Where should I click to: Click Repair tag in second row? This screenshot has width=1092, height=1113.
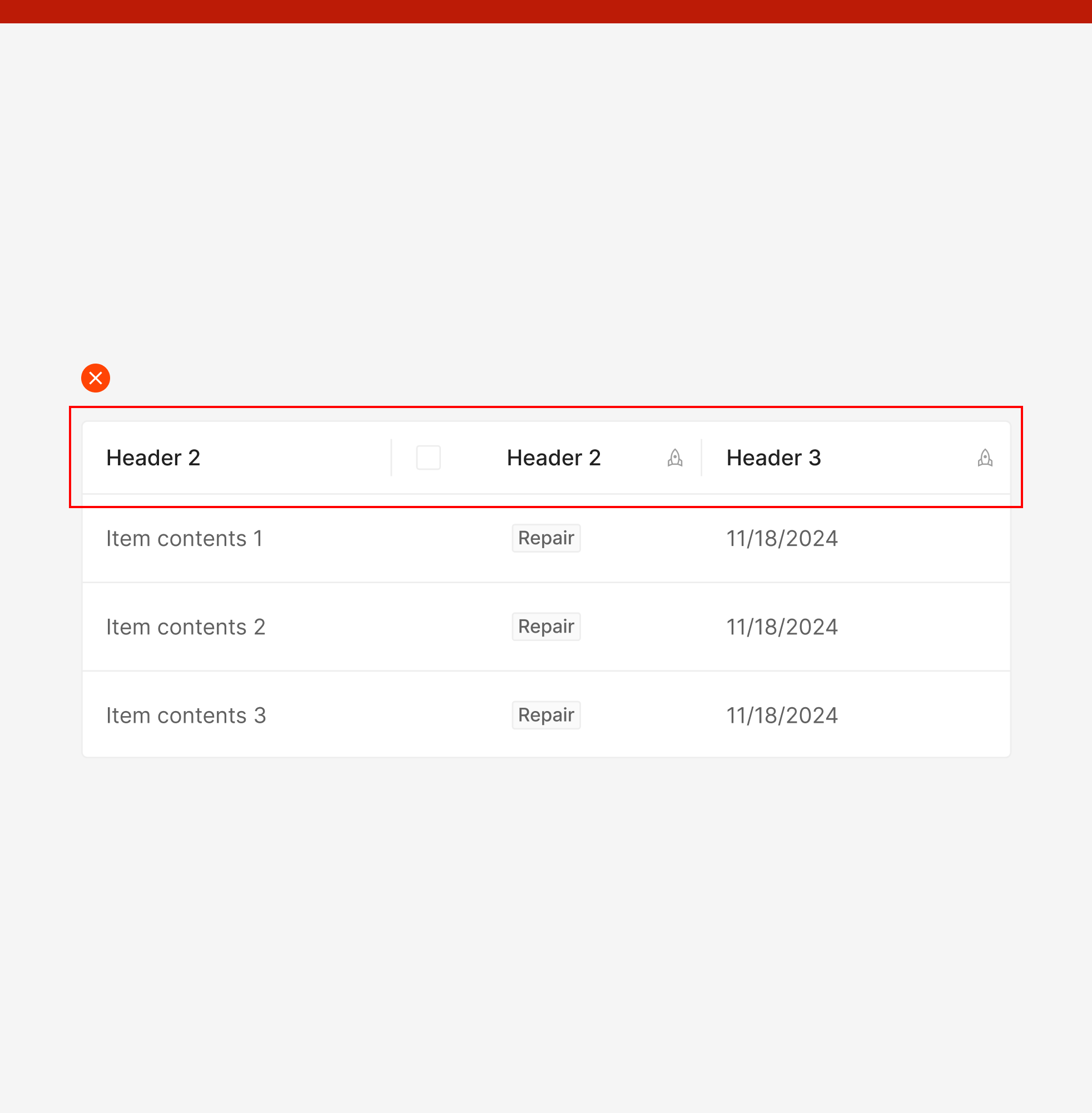click(545, 626)
